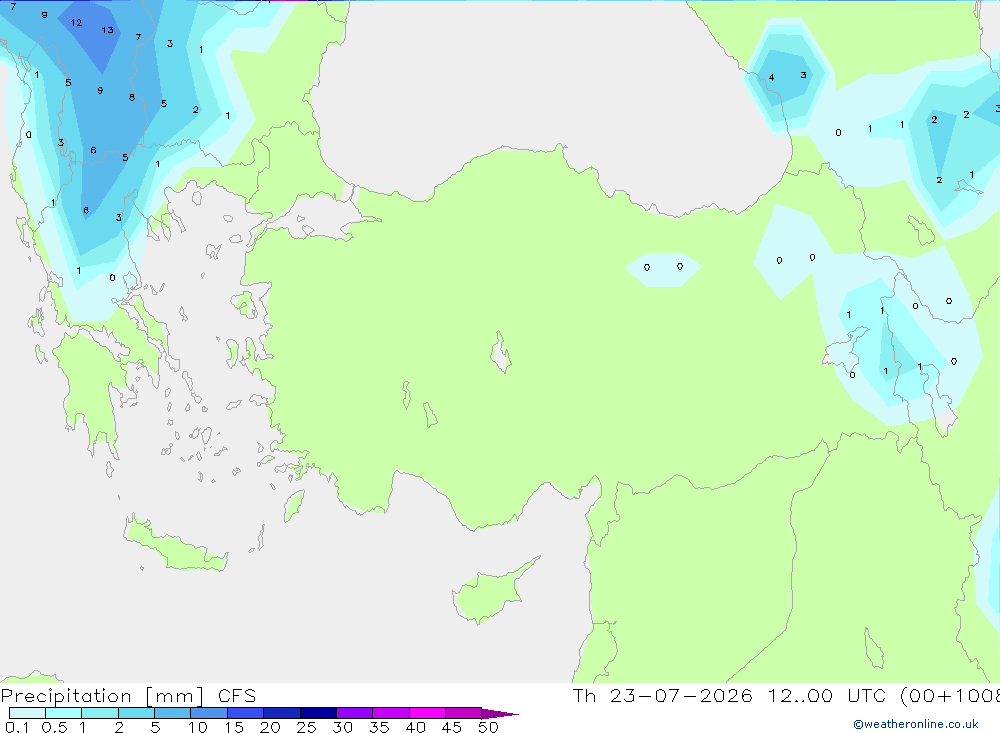Click the '12..00 UTC' time text
Viewport: 1000px width, 733px height.
coord(828,695)
